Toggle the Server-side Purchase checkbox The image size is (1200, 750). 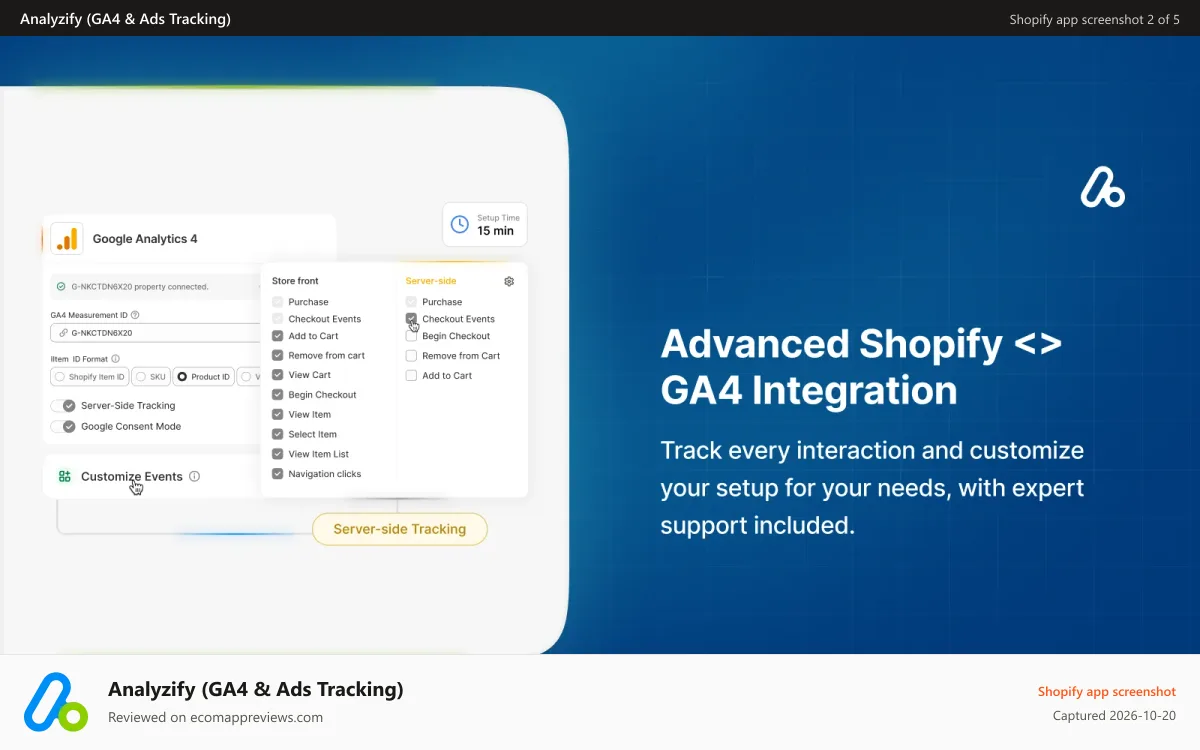pos(411,301)
